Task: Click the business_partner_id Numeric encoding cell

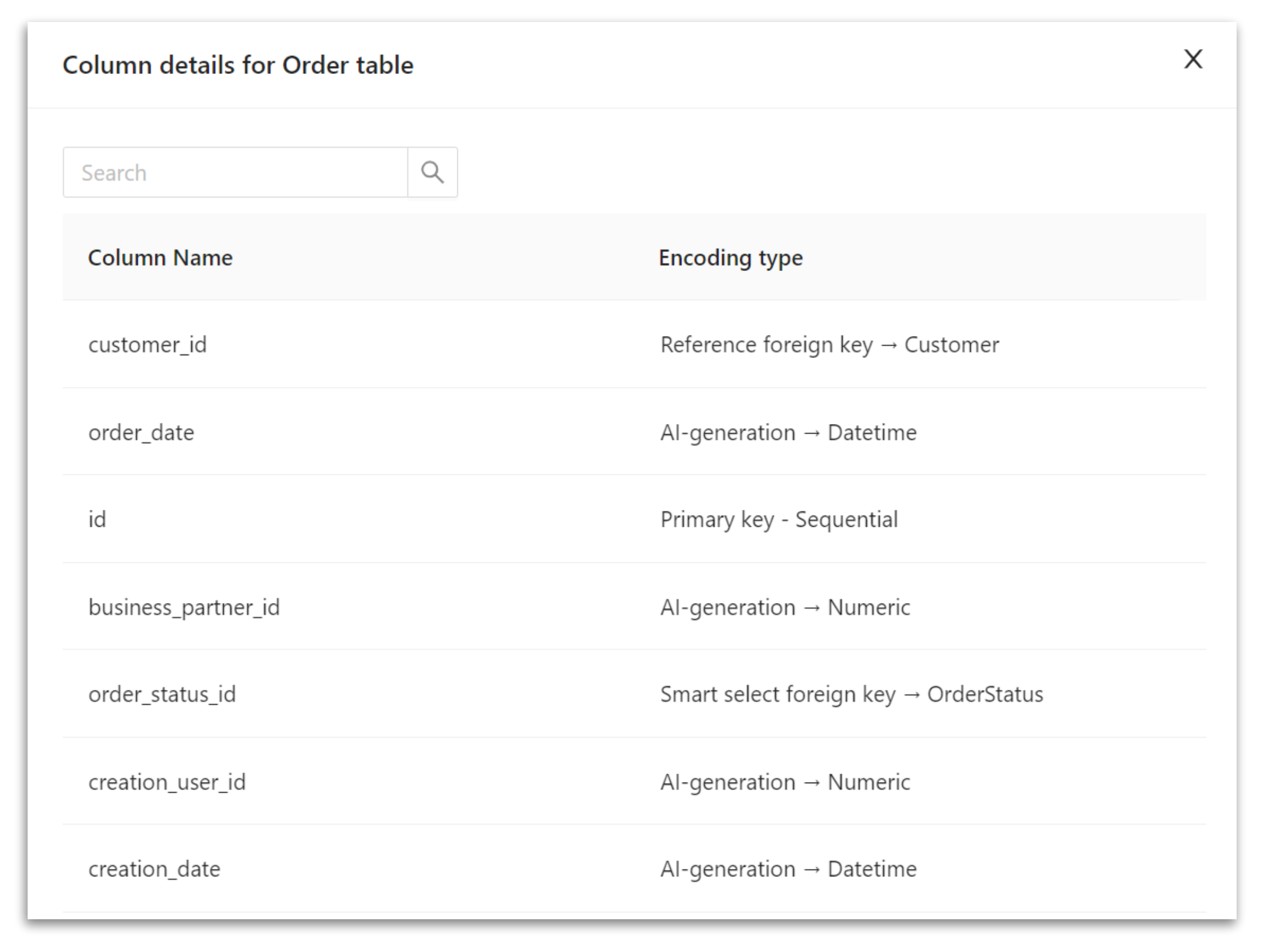Action: [785, 608]
